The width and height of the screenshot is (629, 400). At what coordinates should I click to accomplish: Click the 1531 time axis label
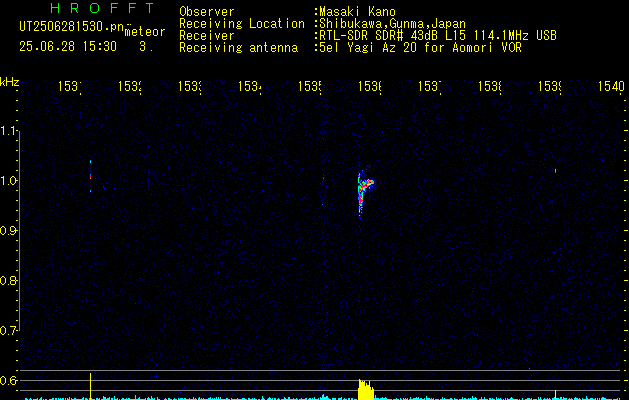69,87
